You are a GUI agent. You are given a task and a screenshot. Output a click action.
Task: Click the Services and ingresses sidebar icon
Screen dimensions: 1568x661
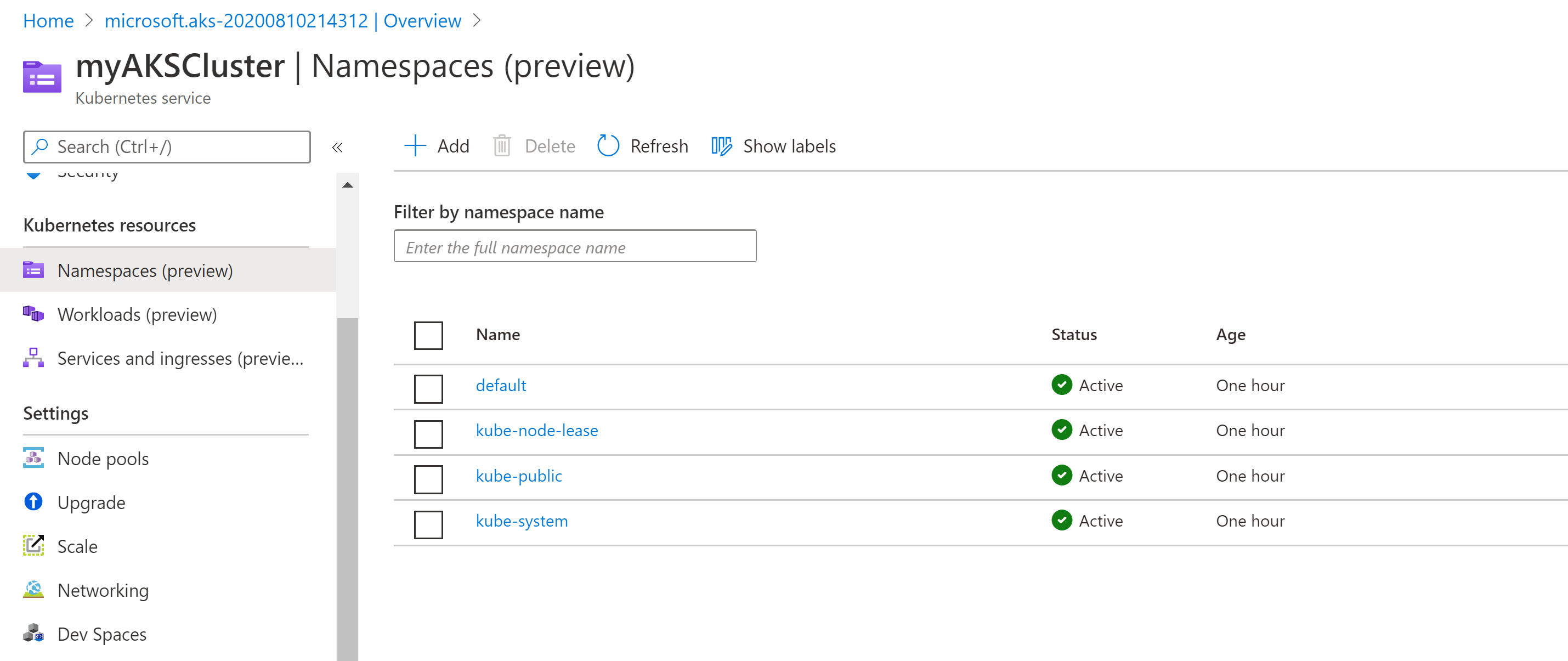coord(33,358)
